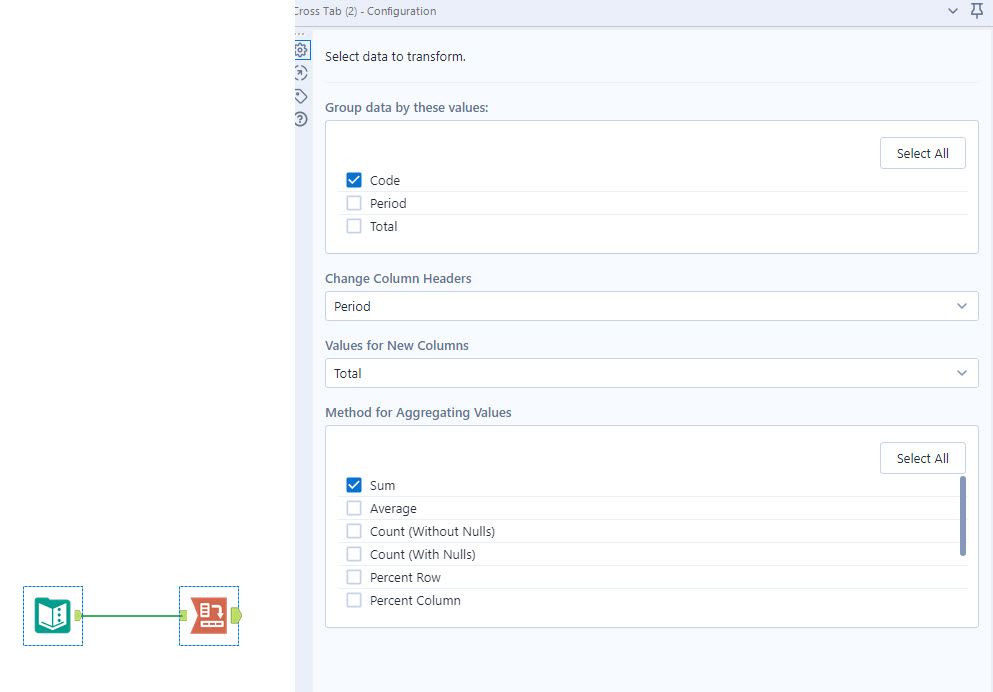Pin the Configuration window

pos(977,11)
